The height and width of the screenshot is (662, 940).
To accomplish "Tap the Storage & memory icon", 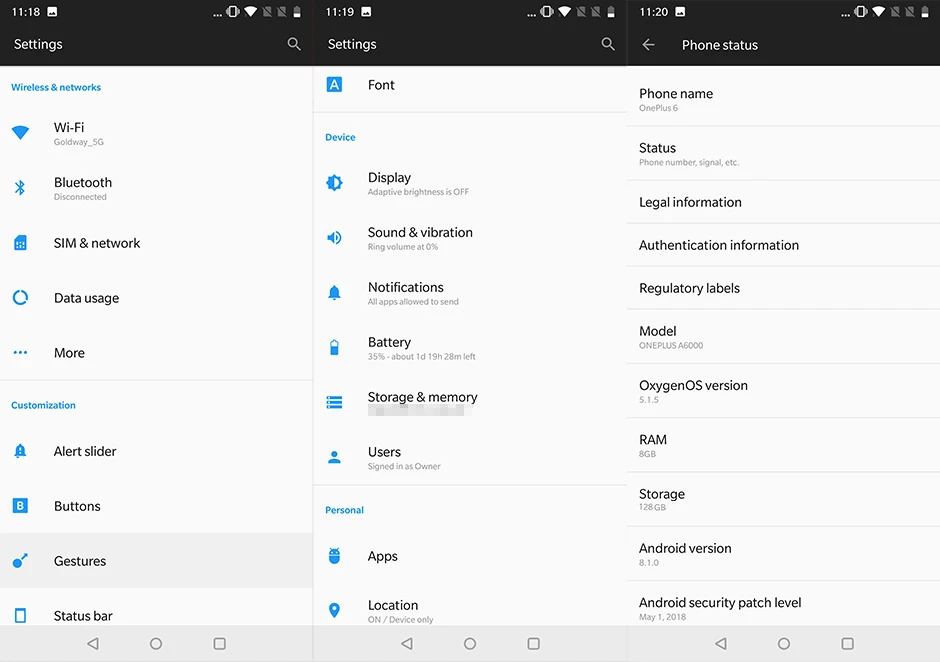I will click(x=335, y=402).
